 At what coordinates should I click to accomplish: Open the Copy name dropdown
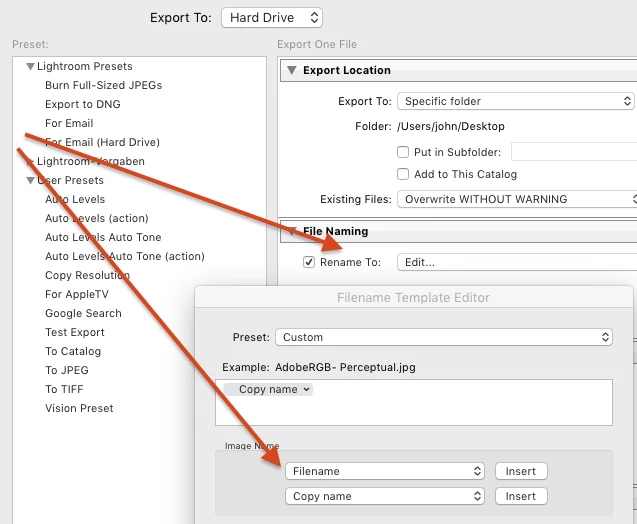(x=385, y=496)
